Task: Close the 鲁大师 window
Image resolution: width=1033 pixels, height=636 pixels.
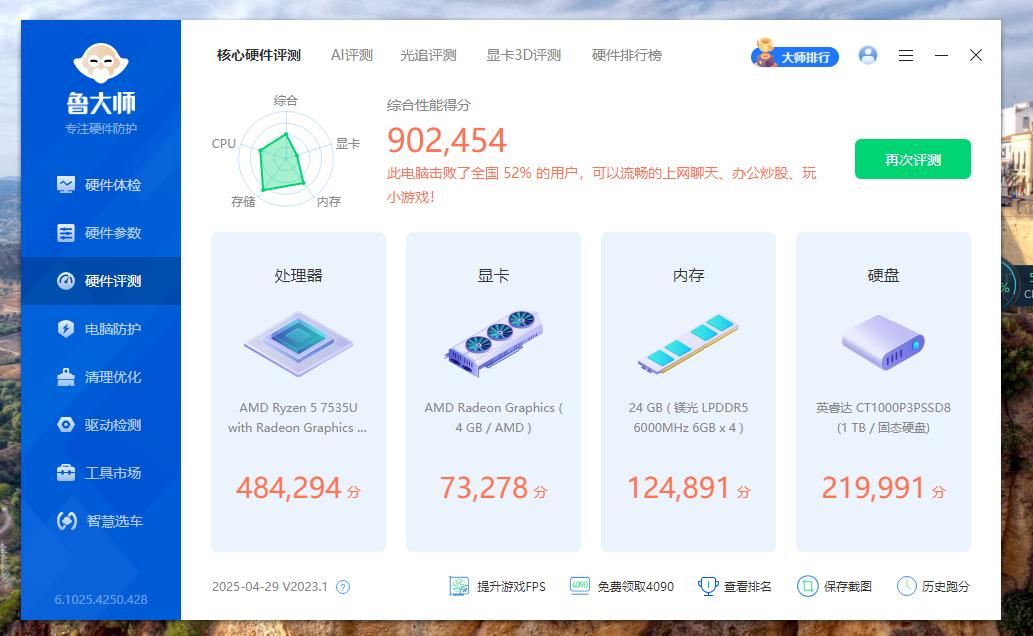Action: pyautogui.click(x=976, y=55)
